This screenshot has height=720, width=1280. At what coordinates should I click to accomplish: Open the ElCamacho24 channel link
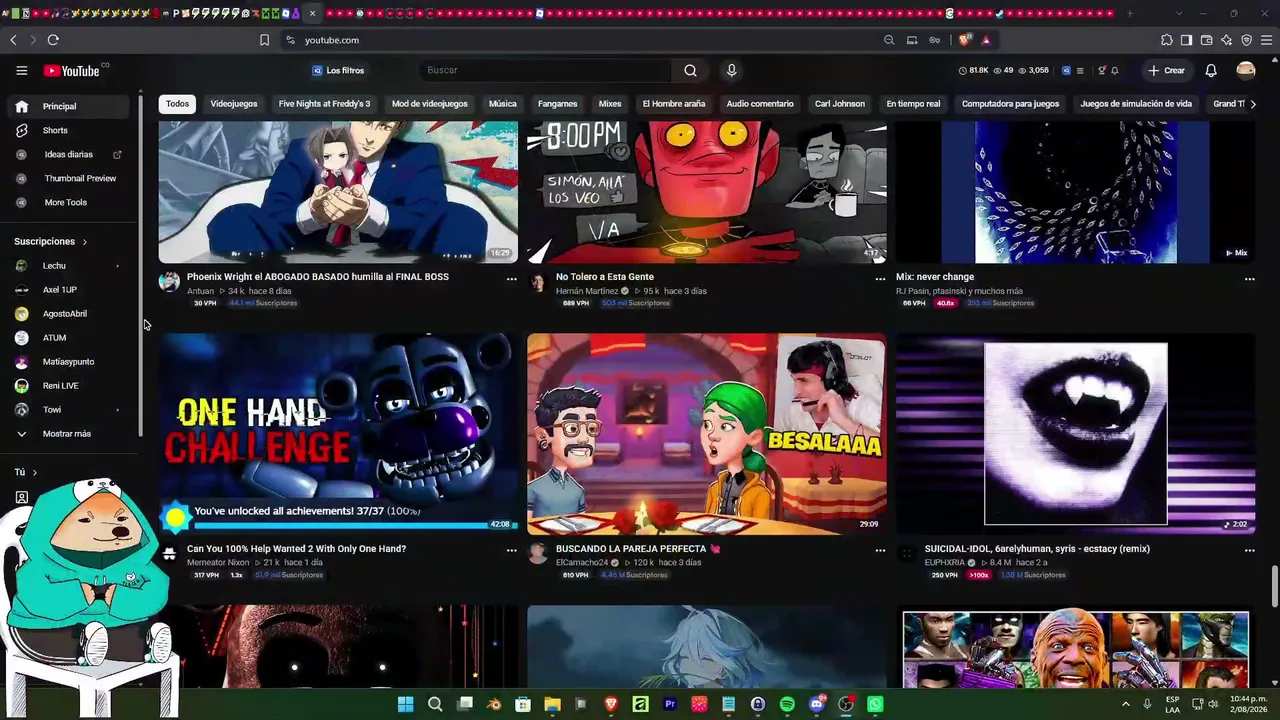(581, 563)
